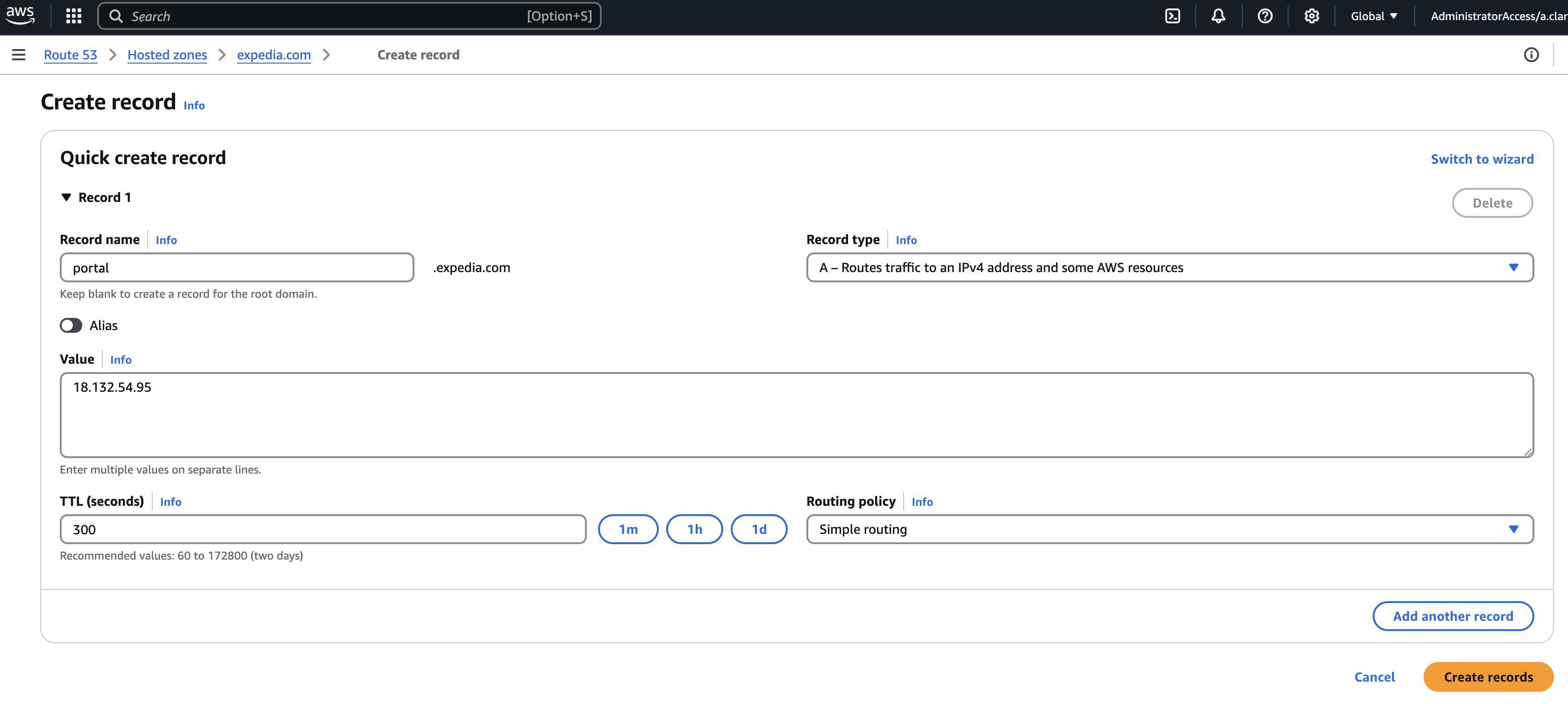Focus the Value text area
The width and height of the screenshot is (1568, 704).
[x=797, y=415]
